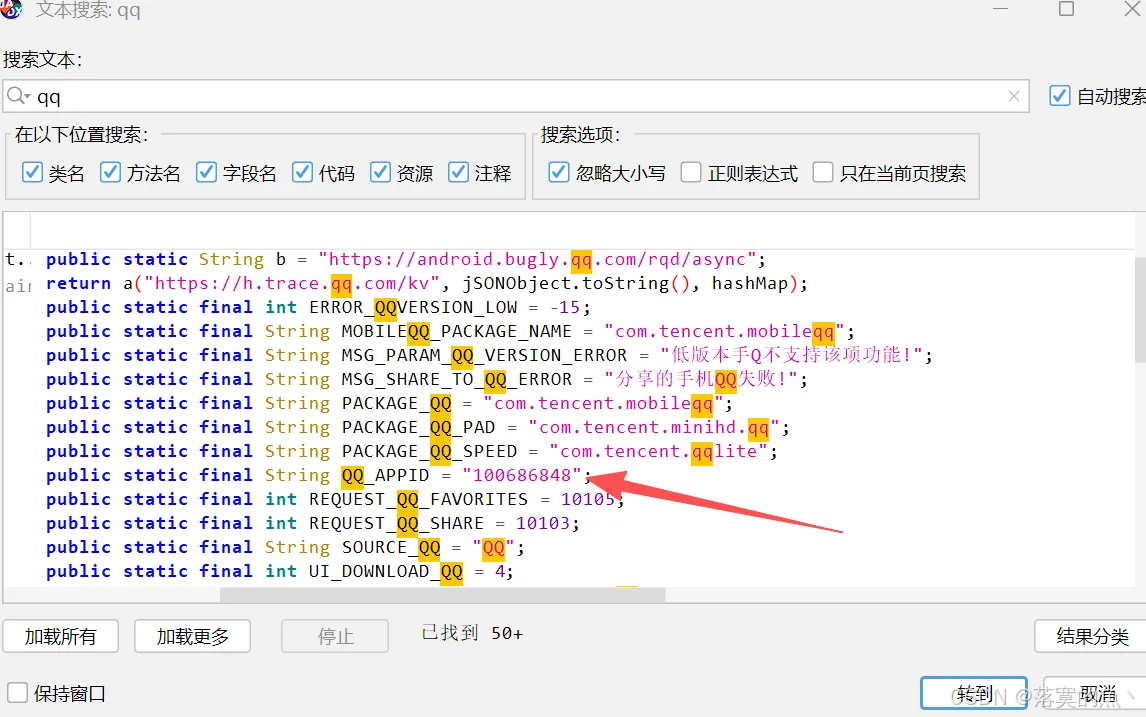Click the 加载更多 button

[192, 636]
